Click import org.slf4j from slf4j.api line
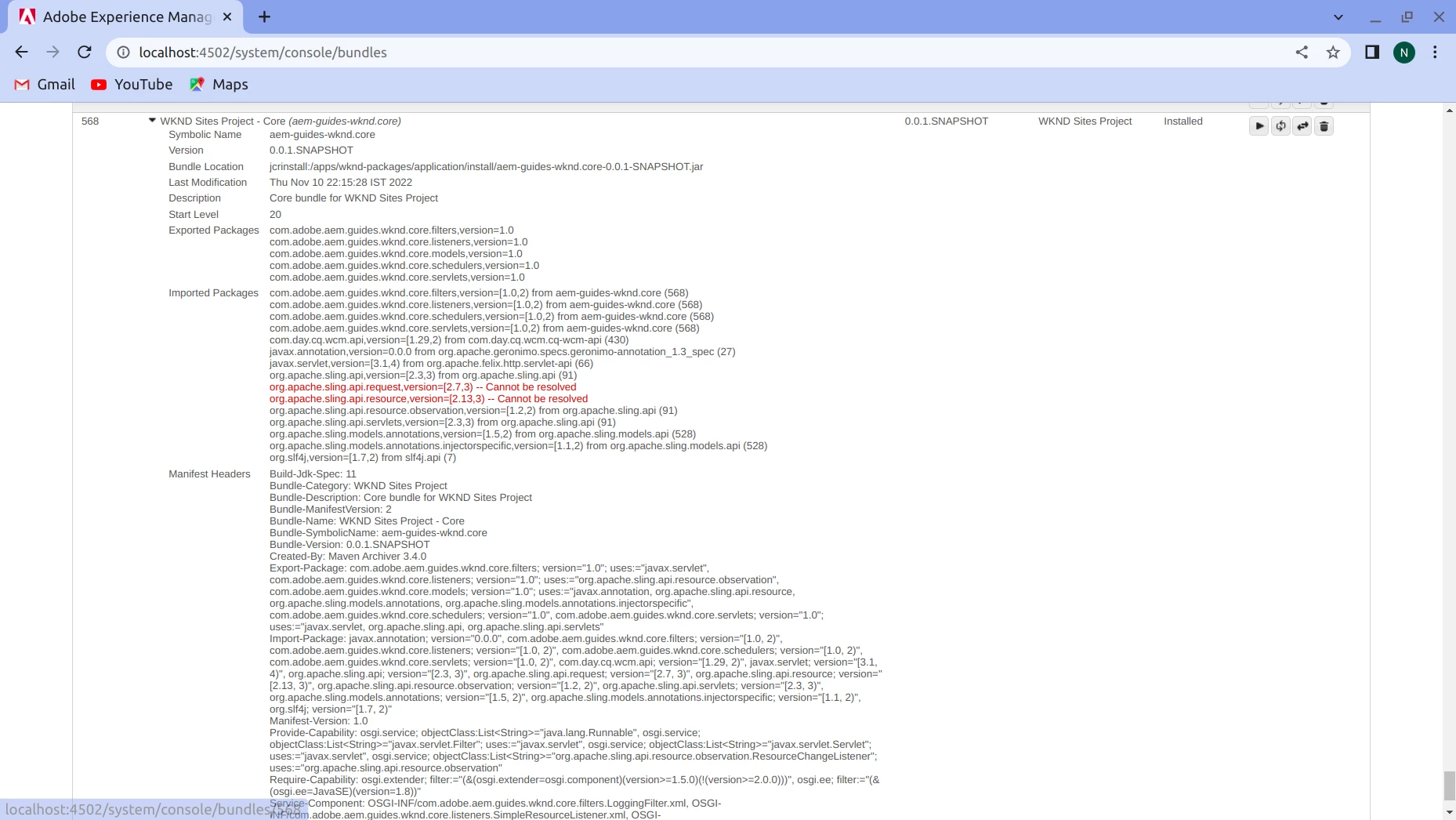Screen dimensions: 1456x820 363,458
